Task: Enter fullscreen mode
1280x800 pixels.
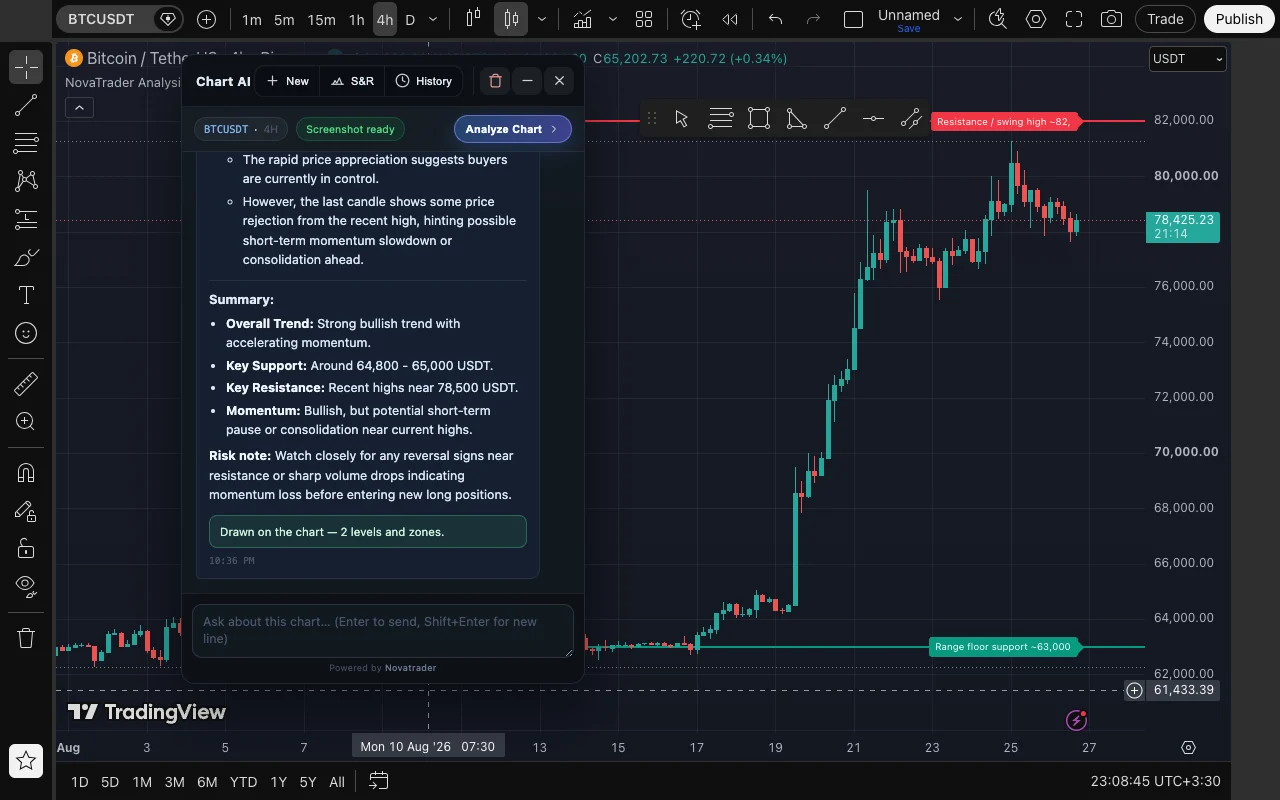Action: click(1074, 19)
